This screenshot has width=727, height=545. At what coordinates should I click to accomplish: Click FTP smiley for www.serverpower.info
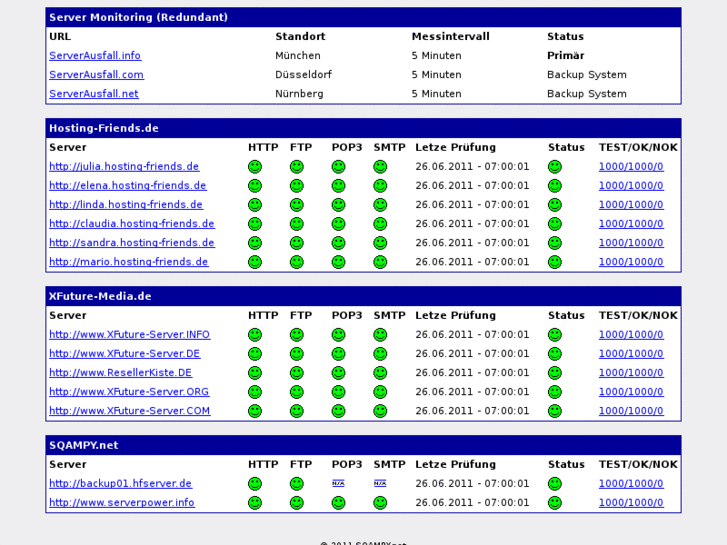pyautogui.click(x=297, y=502)
